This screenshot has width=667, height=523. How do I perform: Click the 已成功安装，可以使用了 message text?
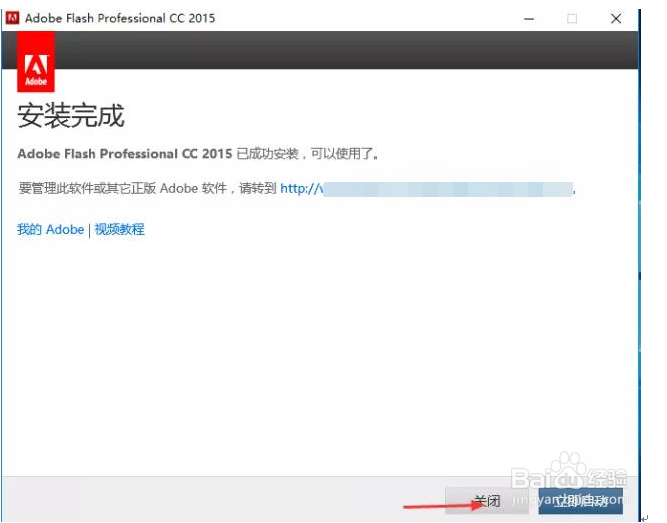pos(307,154)
